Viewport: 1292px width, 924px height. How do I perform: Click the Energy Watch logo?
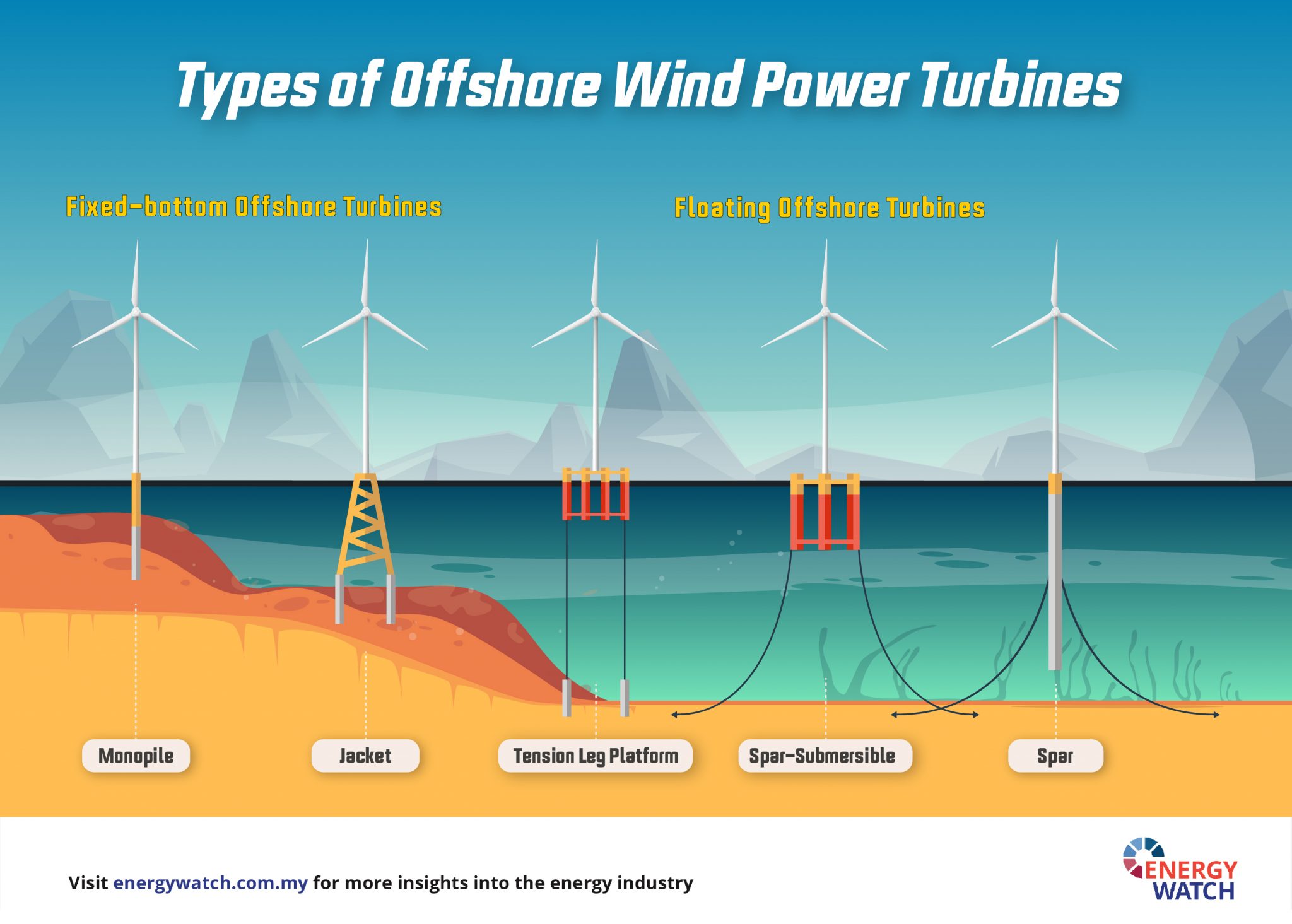click(1180, 869)
